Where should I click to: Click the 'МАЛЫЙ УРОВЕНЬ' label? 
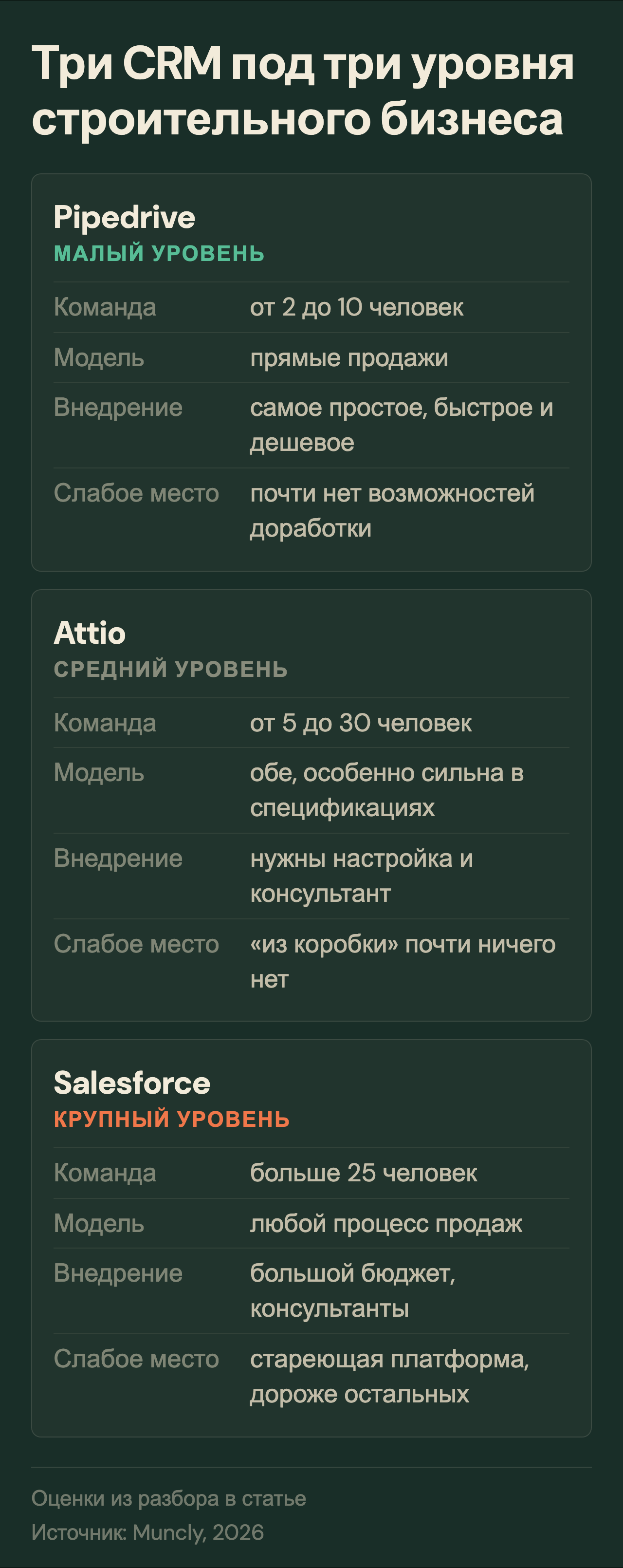point(159,253)
